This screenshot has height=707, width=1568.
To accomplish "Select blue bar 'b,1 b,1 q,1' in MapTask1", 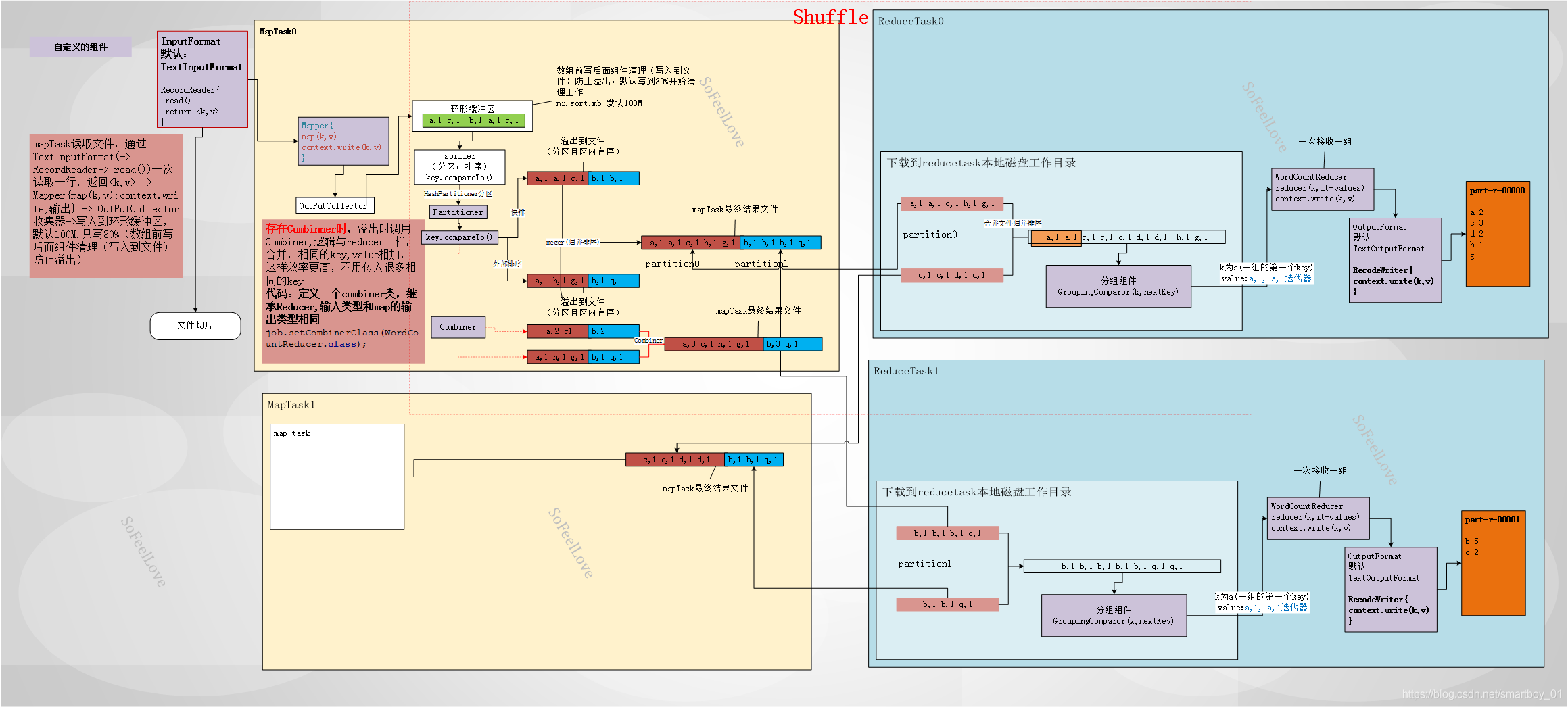I will pos(754,460).
